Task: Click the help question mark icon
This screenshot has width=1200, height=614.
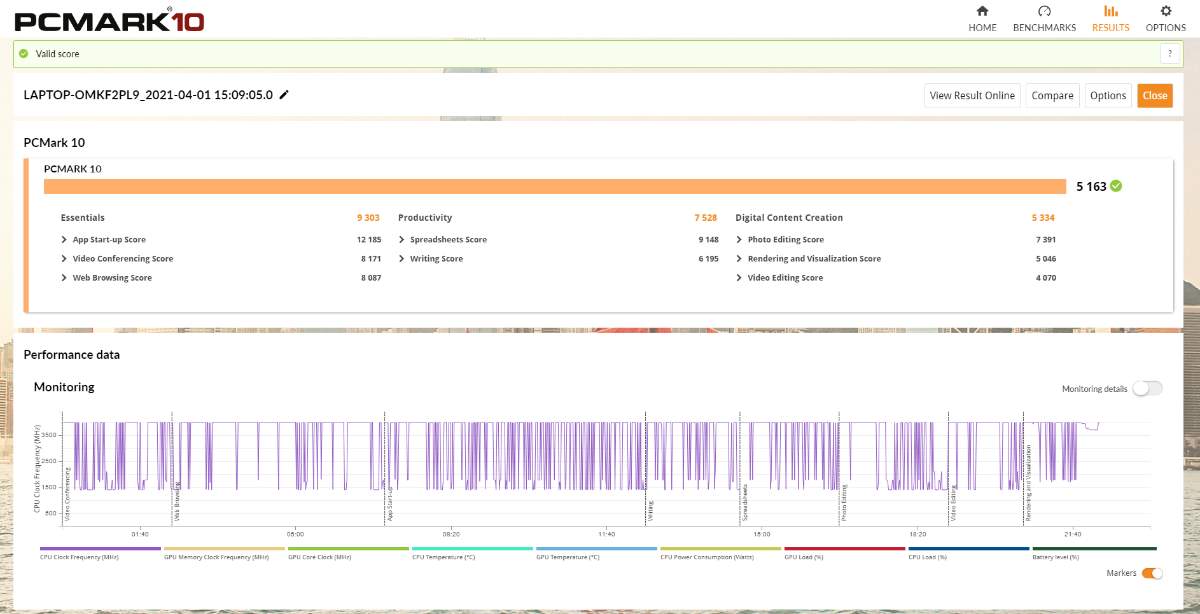Action: tap(1168, 54)
